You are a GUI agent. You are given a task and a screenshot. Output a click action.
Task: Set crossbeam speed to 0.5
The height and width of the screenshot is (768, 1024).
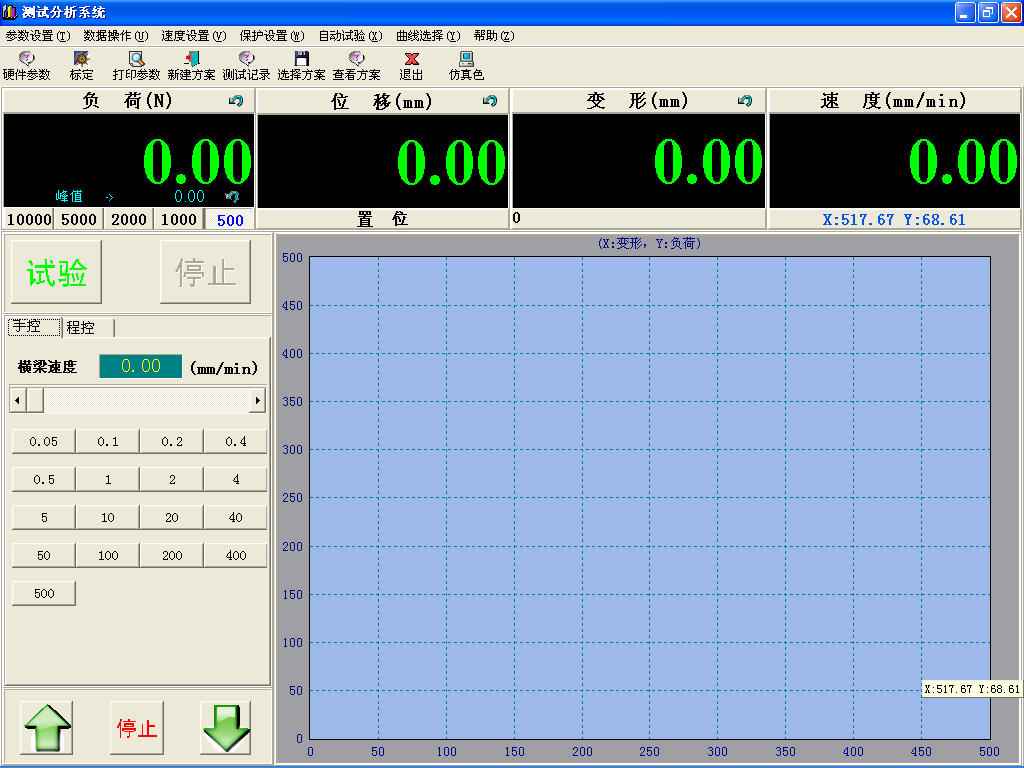click(44, 479)
